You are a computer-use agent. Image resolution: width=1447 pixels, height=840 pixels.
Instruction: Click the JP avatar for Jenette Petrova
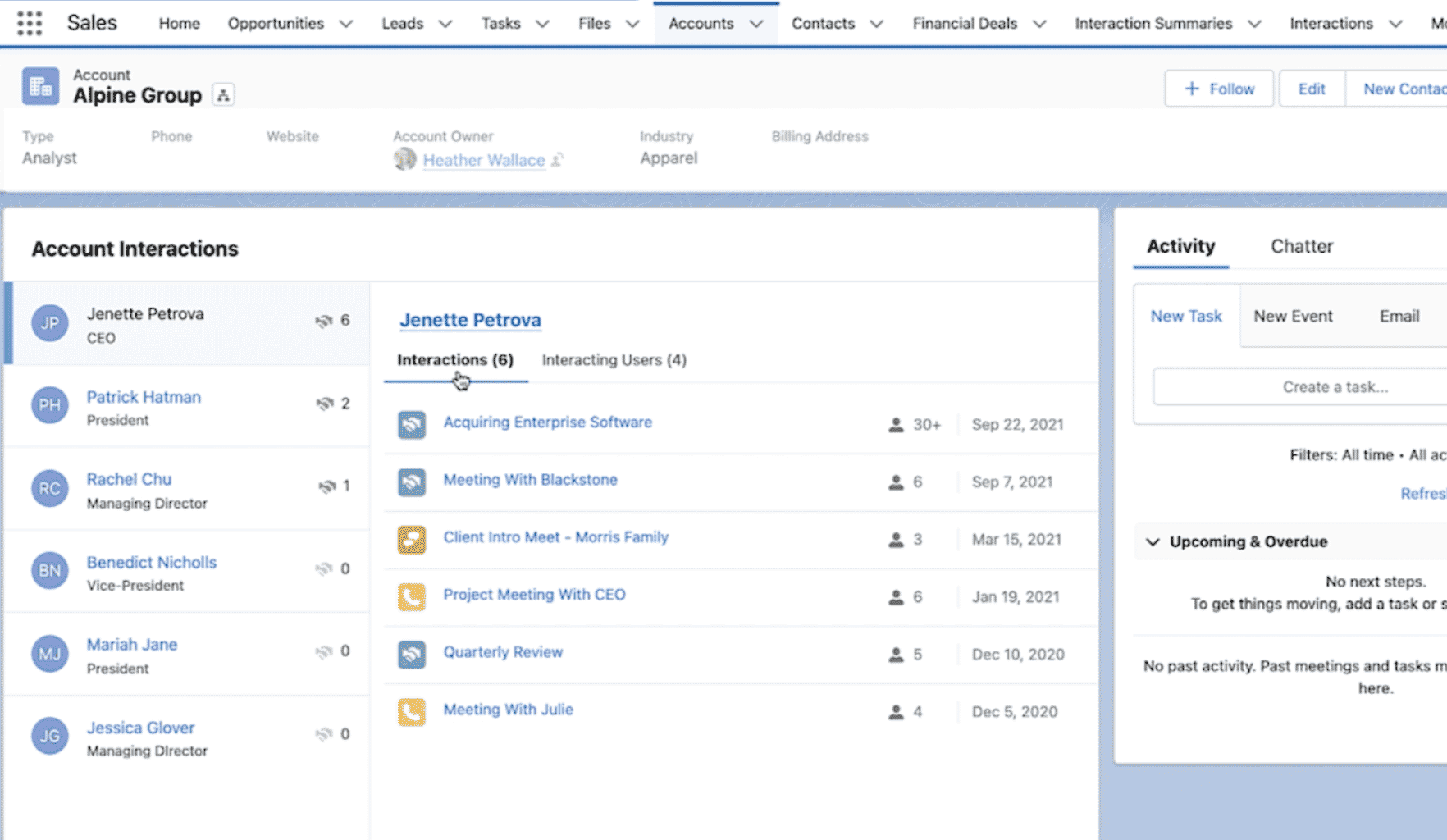click(x=50, y=323)
